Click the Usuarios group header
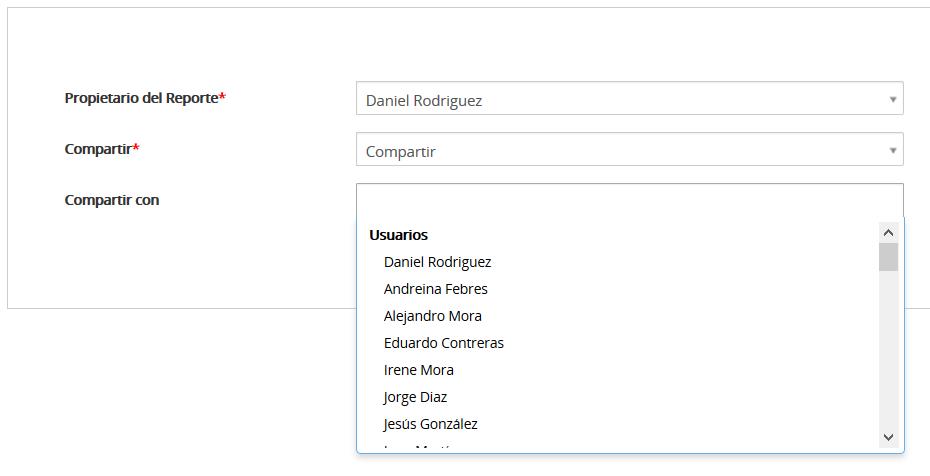 pos(398,235)
